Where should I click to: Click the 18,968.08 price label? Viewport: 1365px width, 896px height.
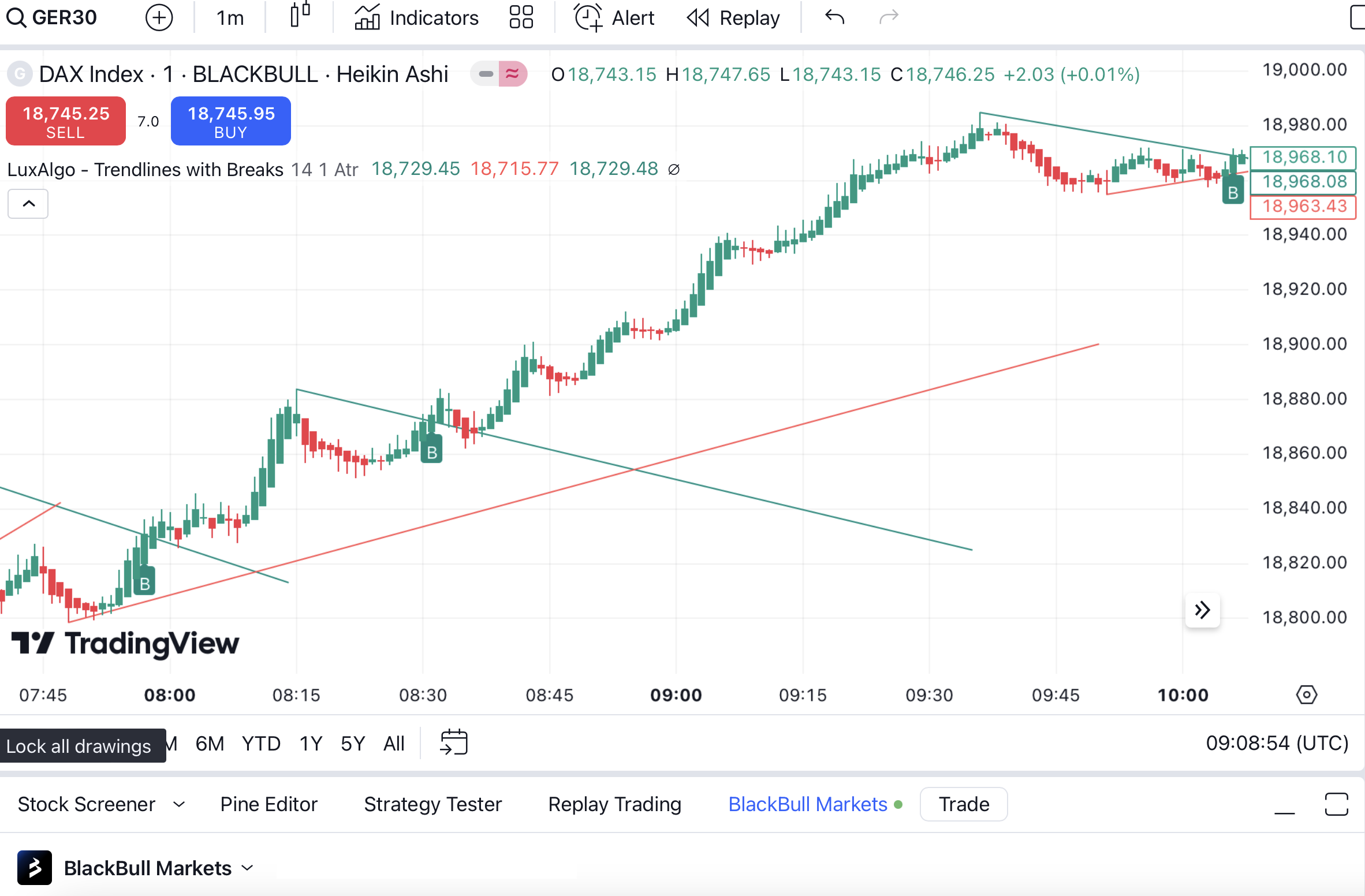(1303, 182)
